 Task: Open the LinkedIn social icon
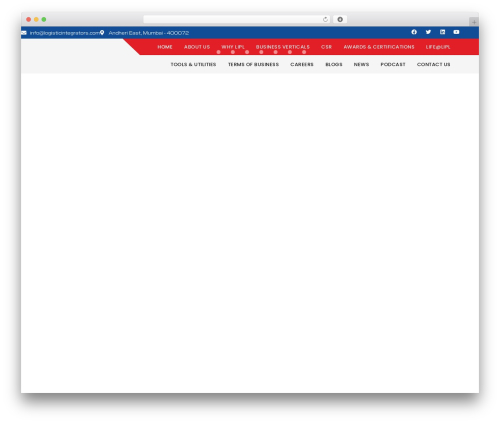click(x=442, y=32)
